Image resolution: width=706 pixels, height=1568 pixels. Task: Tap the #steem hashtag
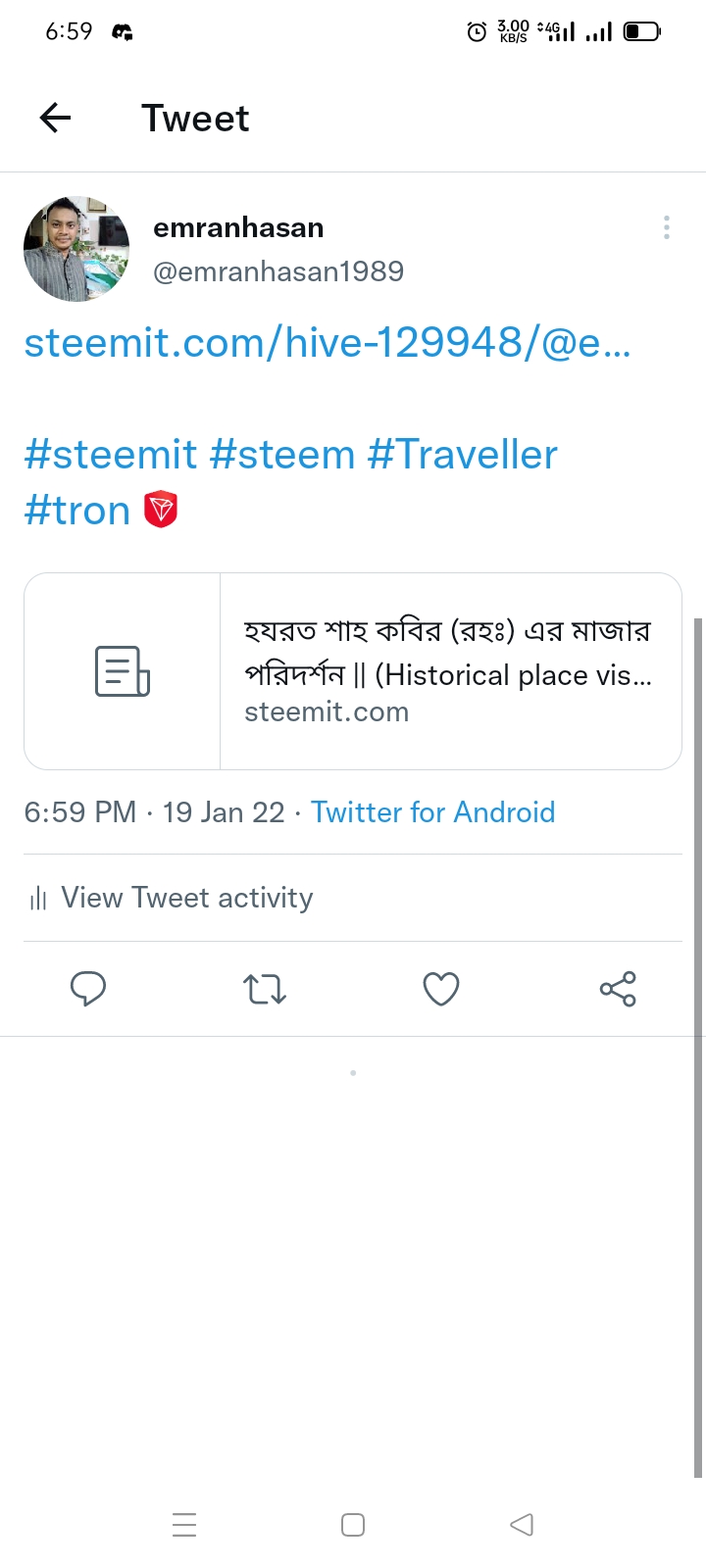[282, 455]
